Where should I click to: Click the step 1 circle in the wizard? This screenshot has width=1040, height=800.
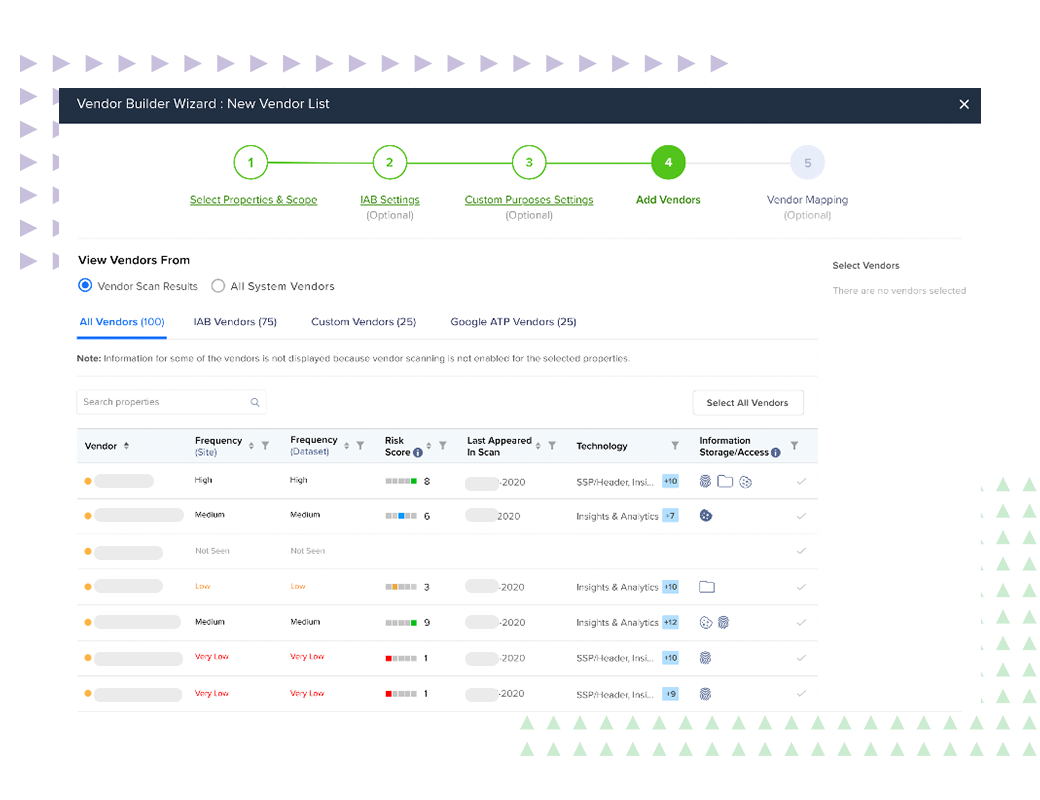point(251,163)
